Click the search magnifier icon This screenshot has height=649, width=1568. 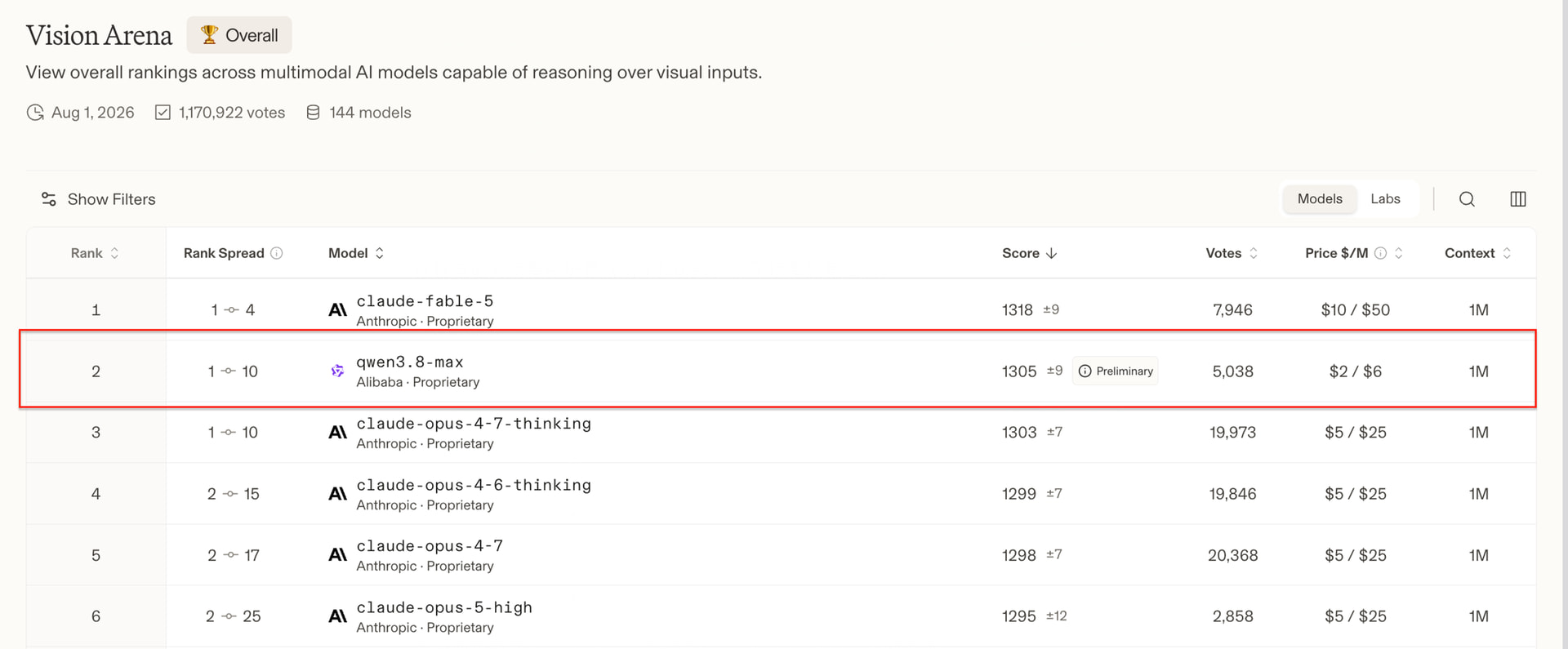[1467, 199]
